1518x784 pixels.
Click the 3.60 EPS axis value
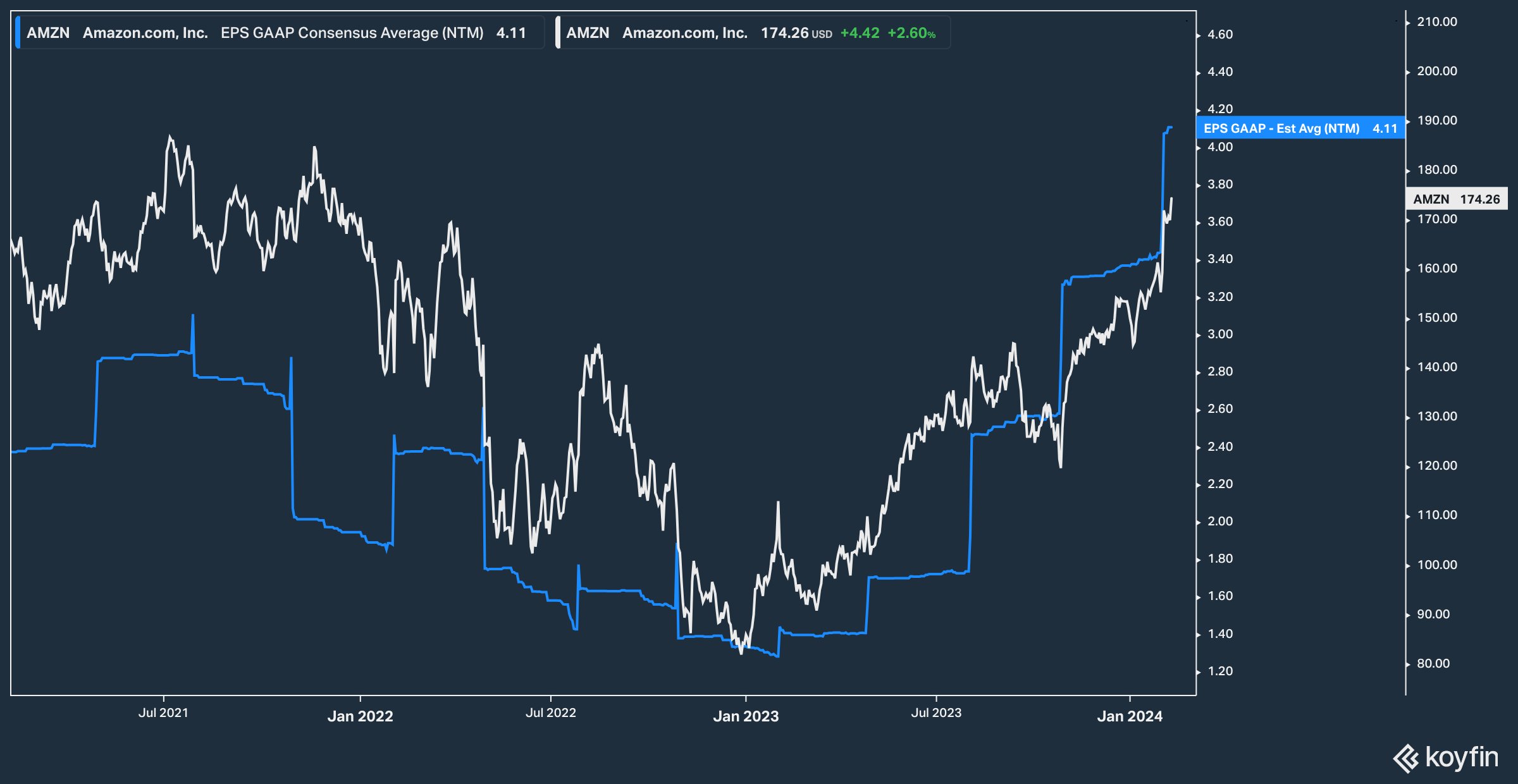point(1220,222)
